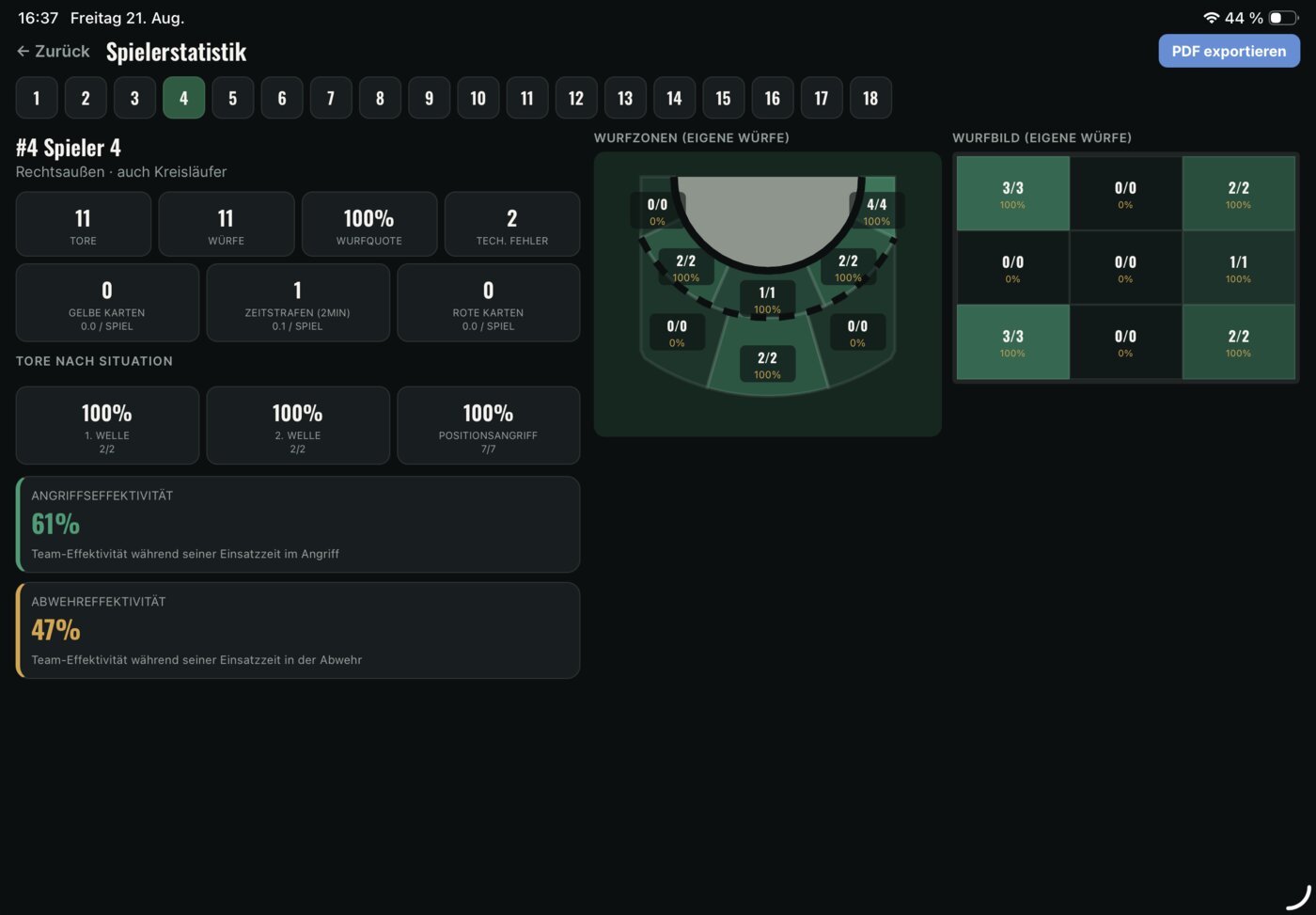Open player tab 10

coord(478,98)
